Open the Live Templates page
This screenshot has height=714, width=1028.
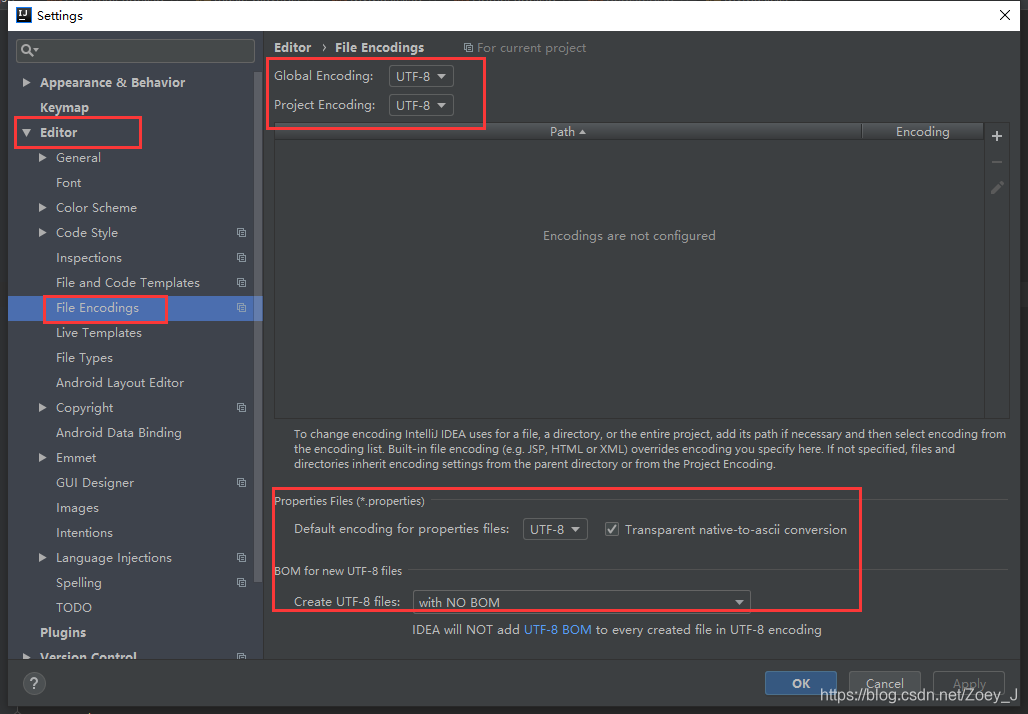99,332
